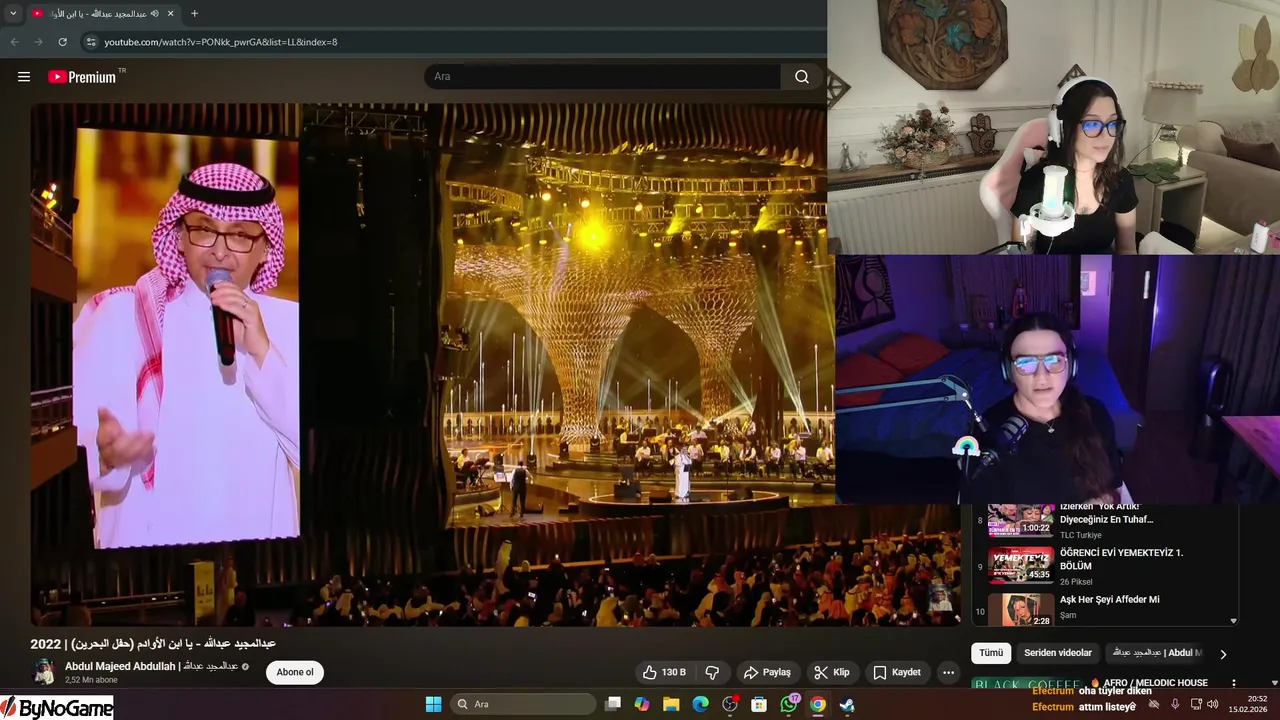Open Task View on taskbar

(613, 704)
